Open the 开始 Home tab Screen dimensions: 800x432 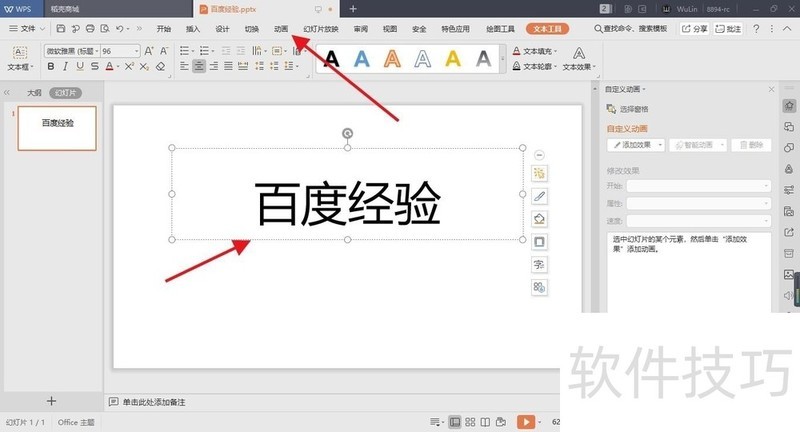pos(164,29)
